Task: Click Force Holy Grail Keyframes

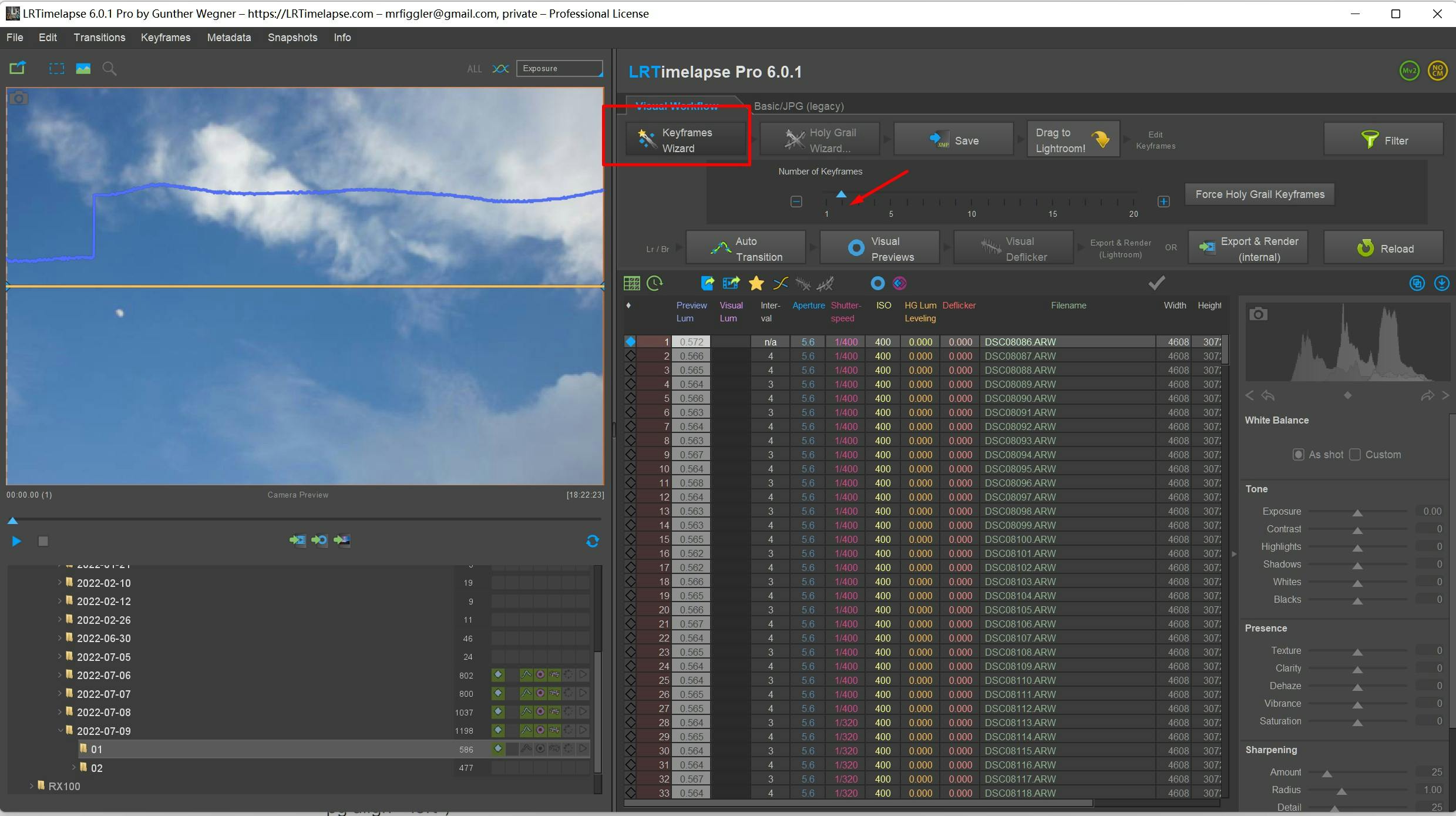Action: pos(1260,194)
